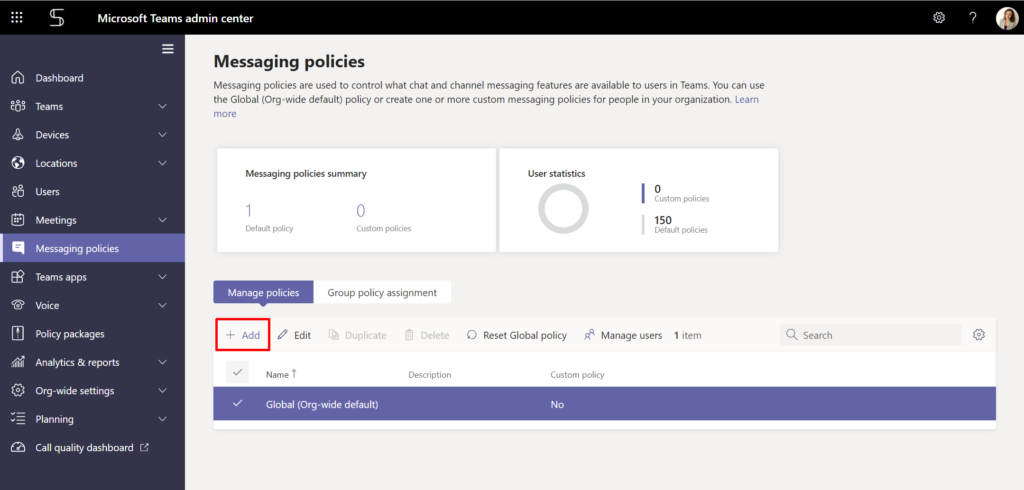This screenshot has width=1024, height=490.
Task: Toggle the select-all header checkbox
Action: (238, 372)
